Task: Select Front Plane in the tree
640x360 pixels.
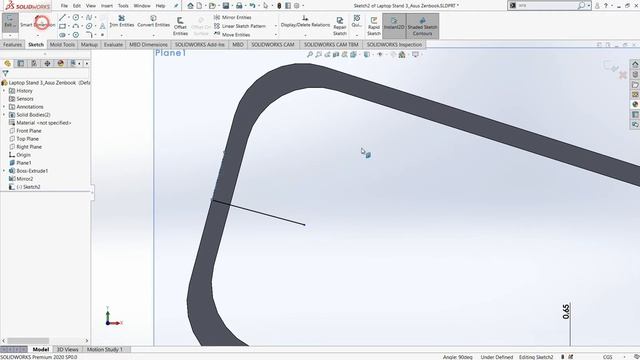Action: click(29, 131)
